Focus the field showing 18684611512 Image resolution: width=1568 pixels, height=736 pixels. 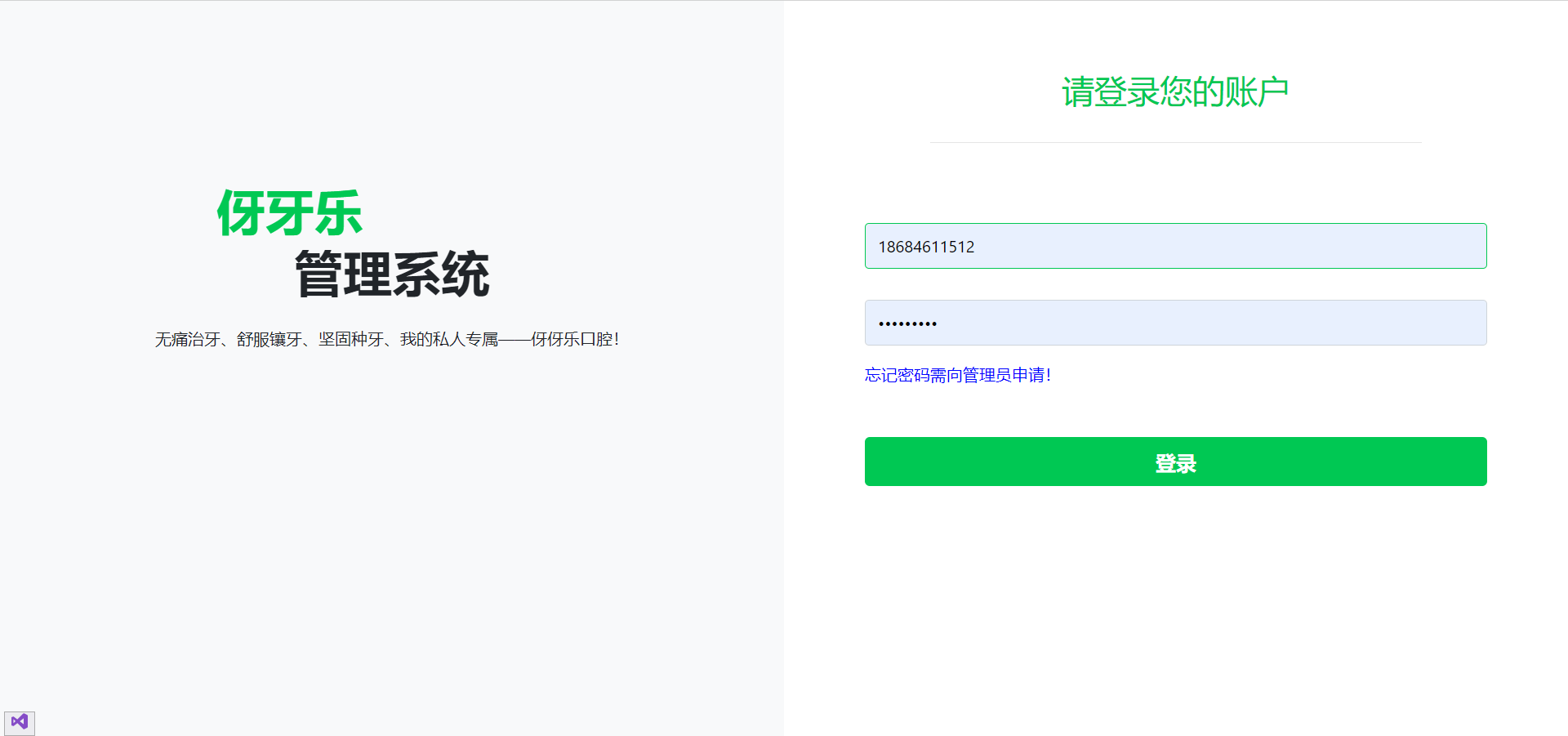(x=1175, y=246)
